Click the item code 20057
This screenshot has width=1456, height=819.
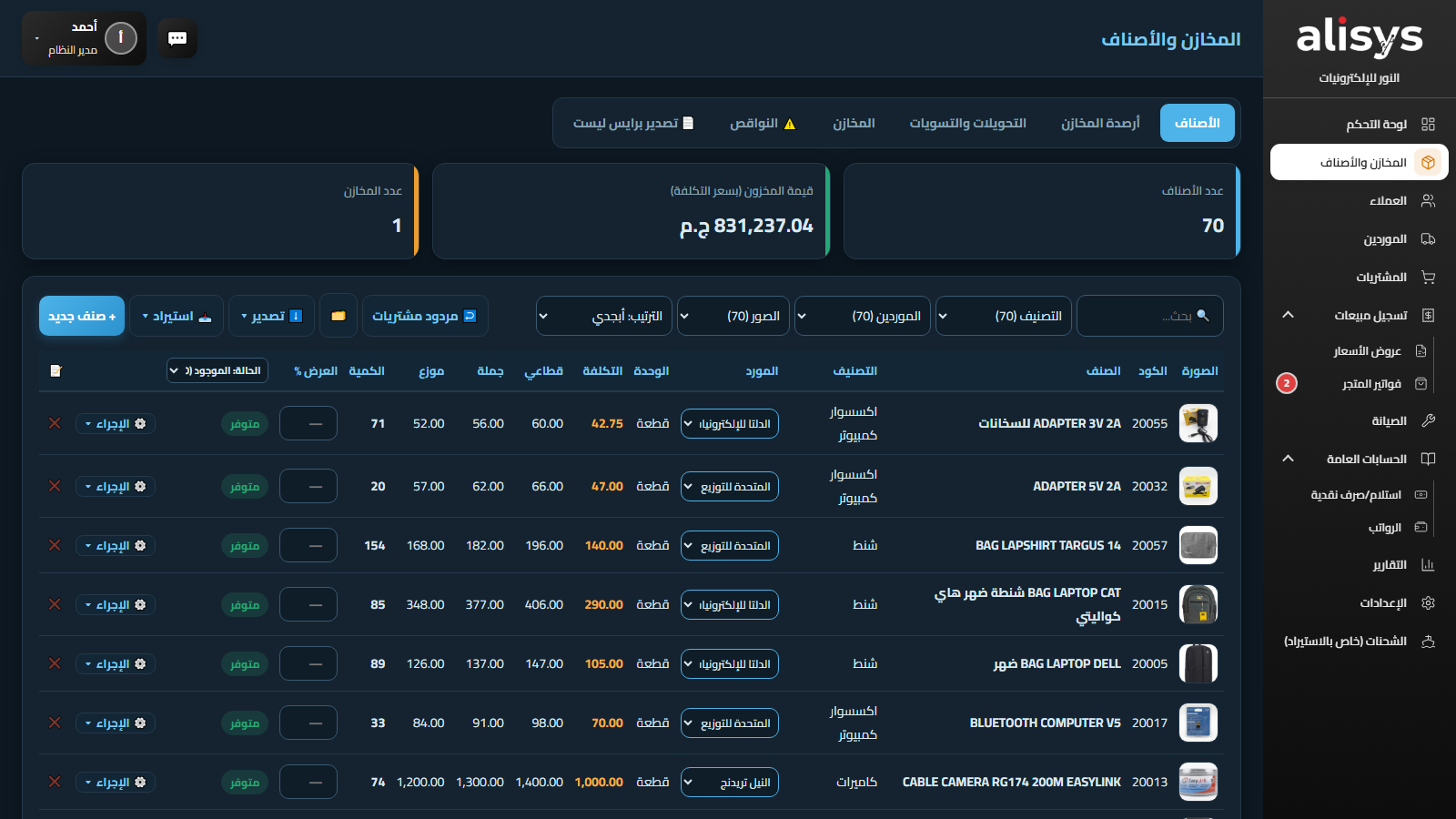[1149, 545]
